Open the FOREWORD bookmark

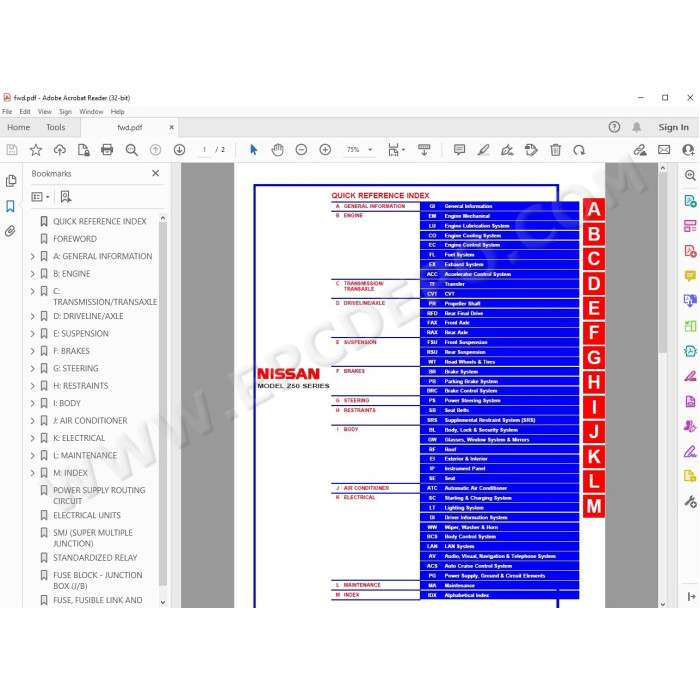tap(75, 239)
